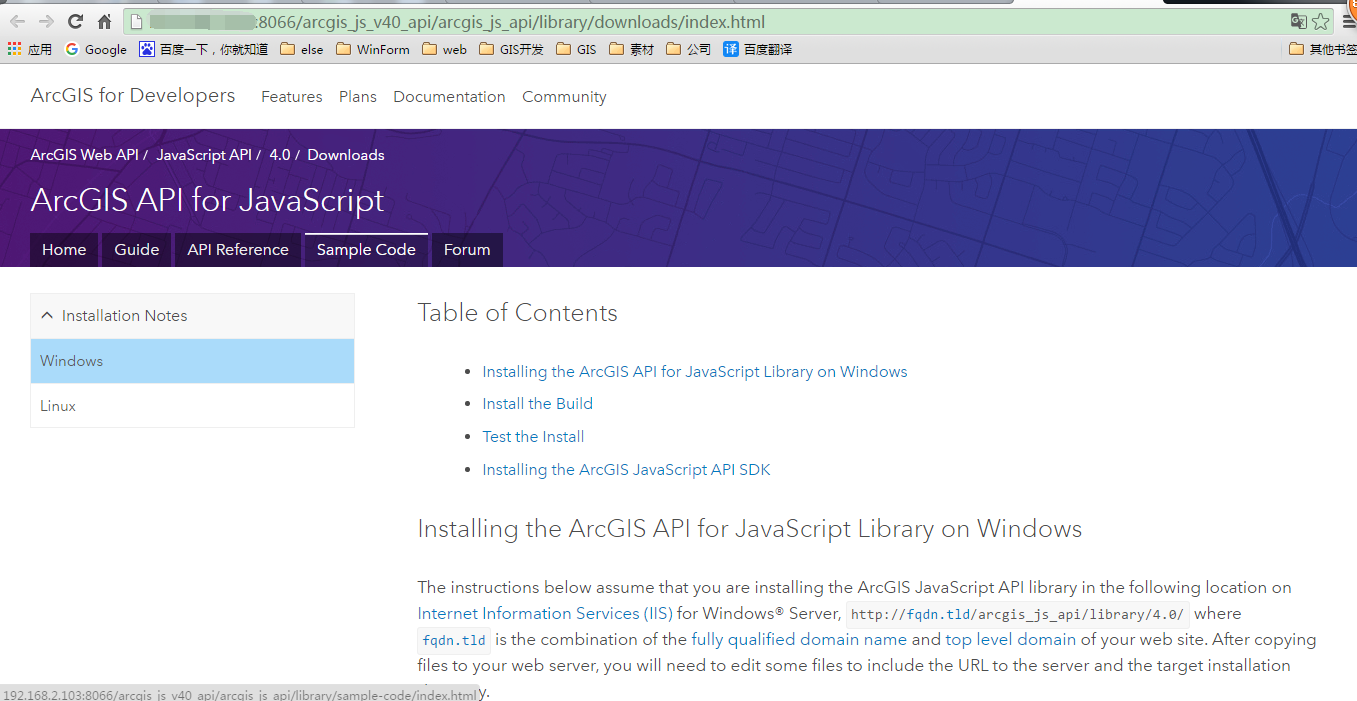This screenshot has width=1357, height=701.
Task: Open the other bookmarks folder at right
Action: tap(1322, 49)
